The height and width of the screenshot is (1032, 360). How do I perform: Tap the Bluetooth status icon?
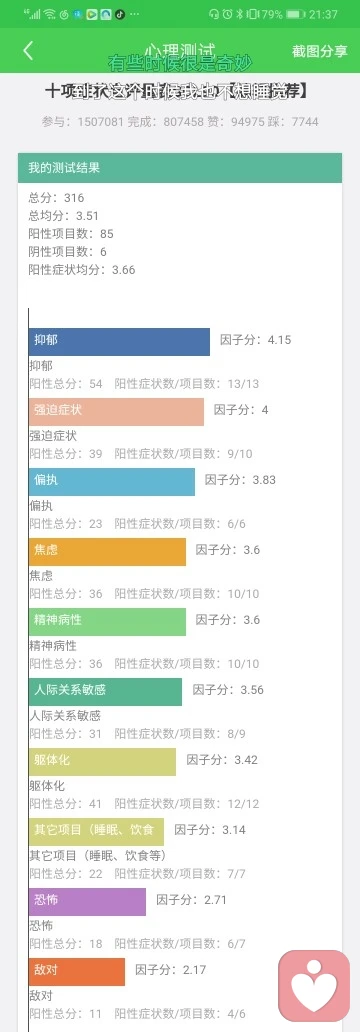(240, 14)
